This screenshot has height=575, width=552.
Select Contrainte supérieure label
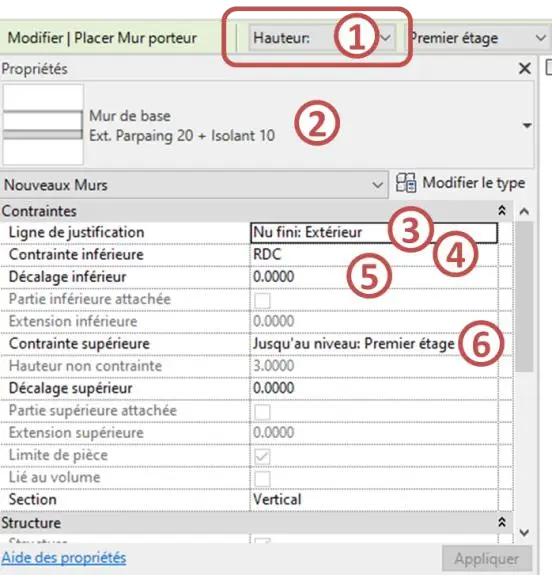[x=79, y=344]
